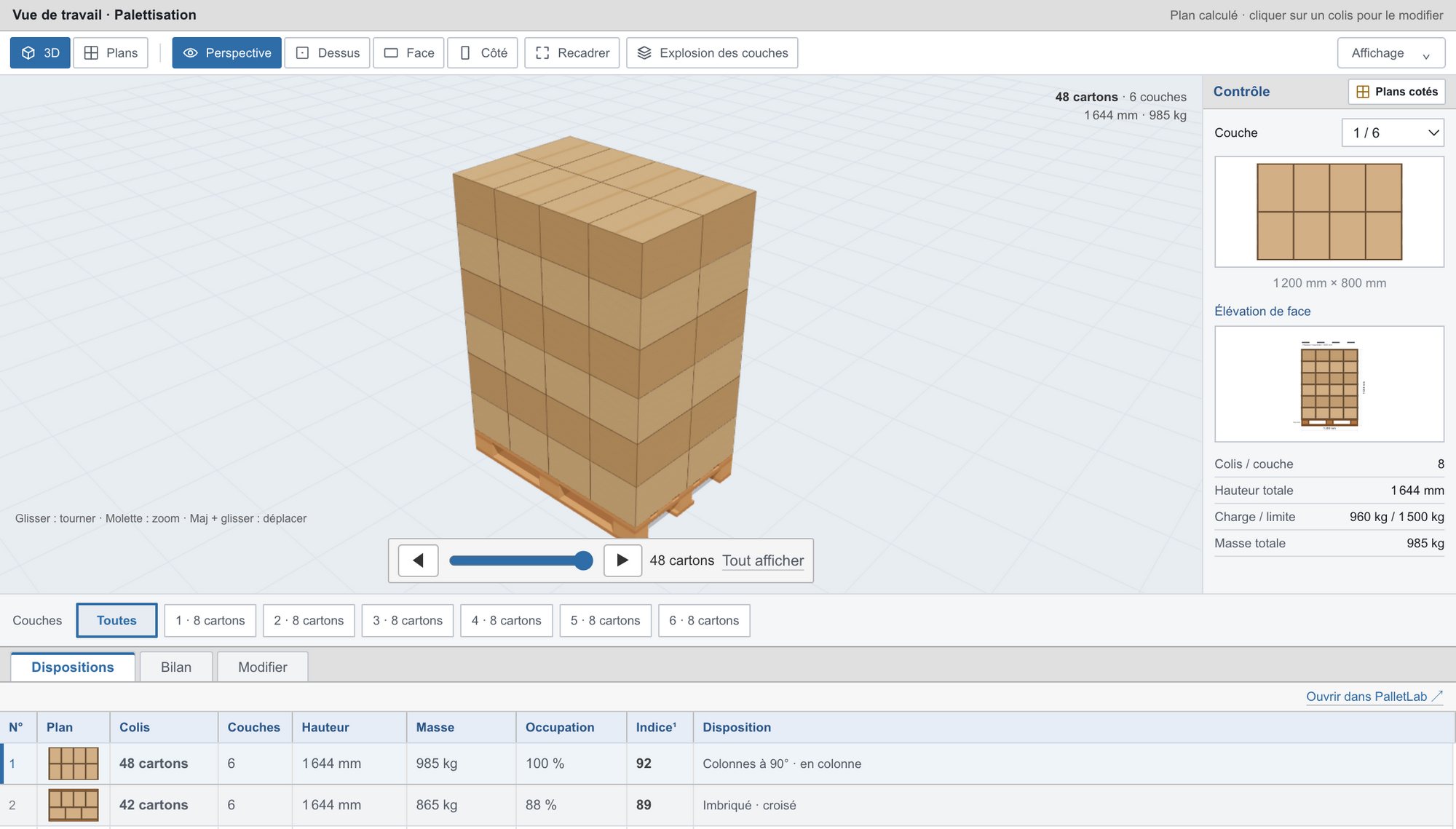This screenshot has height=829, width=1456.
Task: Open Plans cotés dimensioned drawings
Action: pos(1396,92)
